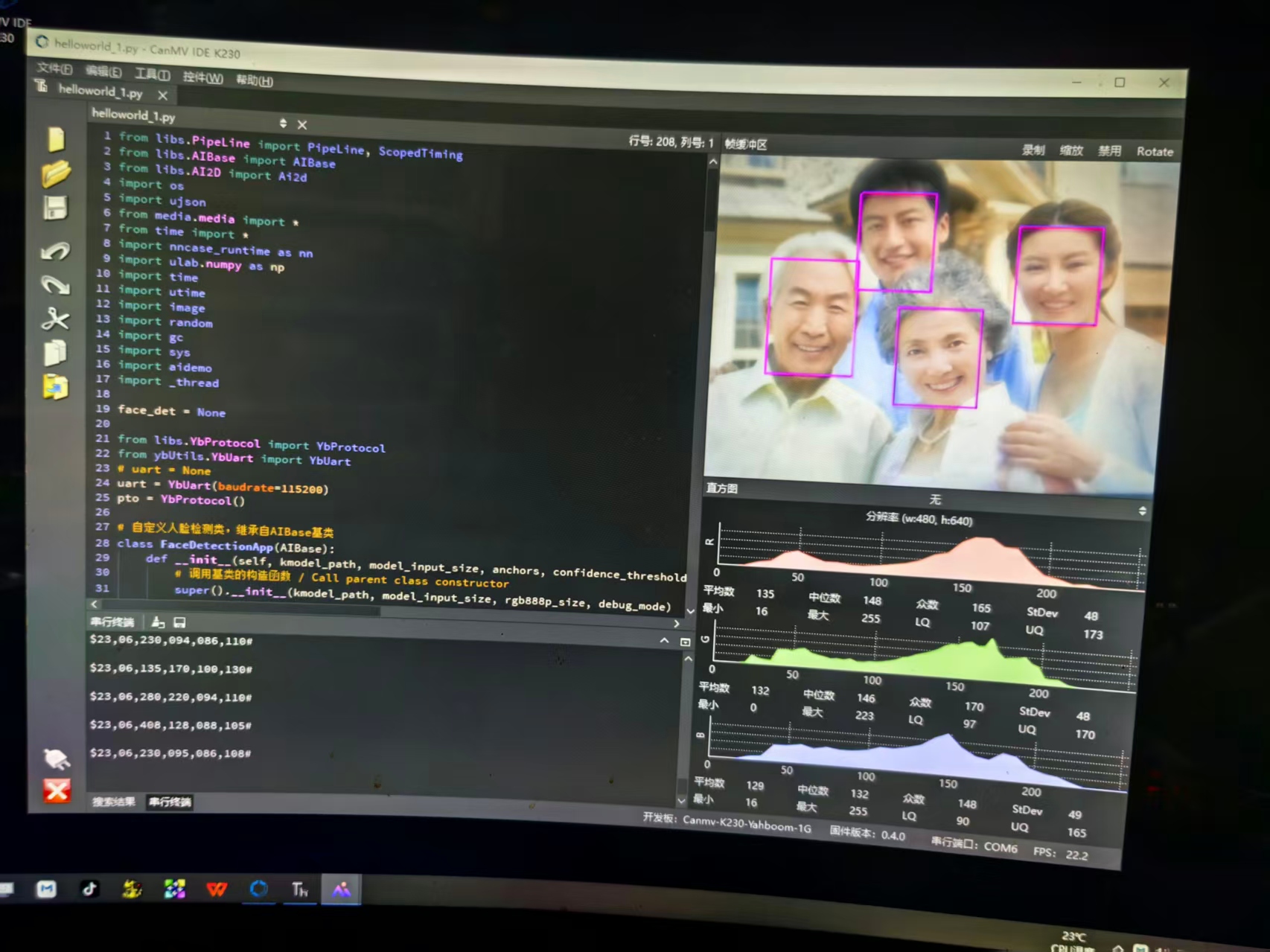Open the 工具(T) menu
Image resolution: width=1270 pixels, height=952 pixels.
click(152, 74)
